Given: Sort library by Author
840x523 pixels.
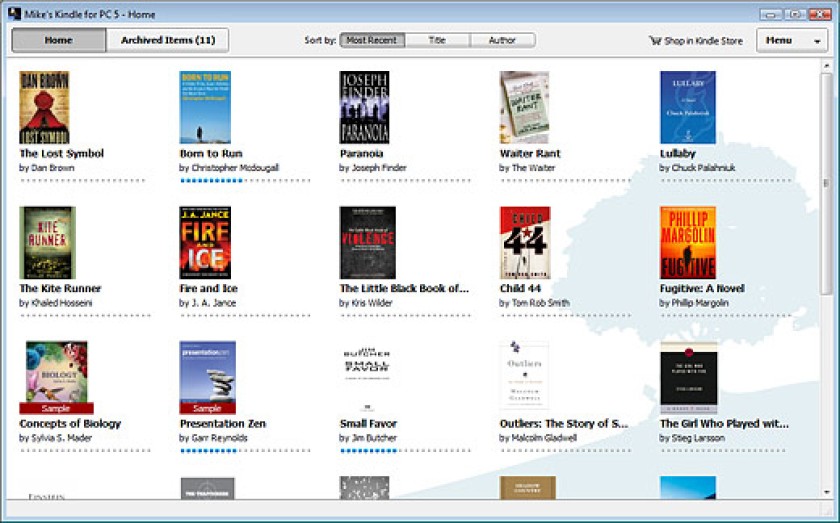Looking at the screenshot, I should pyautogui.click(x=502, y=40).
